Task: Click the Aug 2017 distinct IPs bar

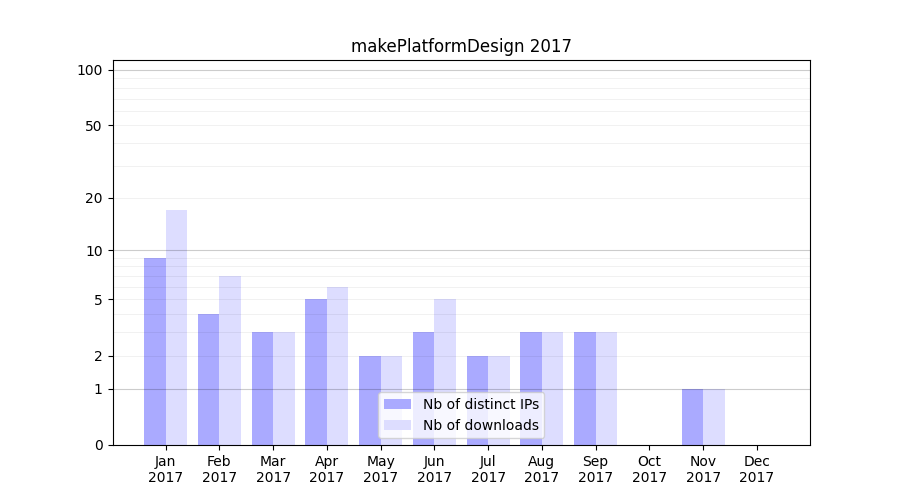Action: pyautogui.click(x=531, y=388)
